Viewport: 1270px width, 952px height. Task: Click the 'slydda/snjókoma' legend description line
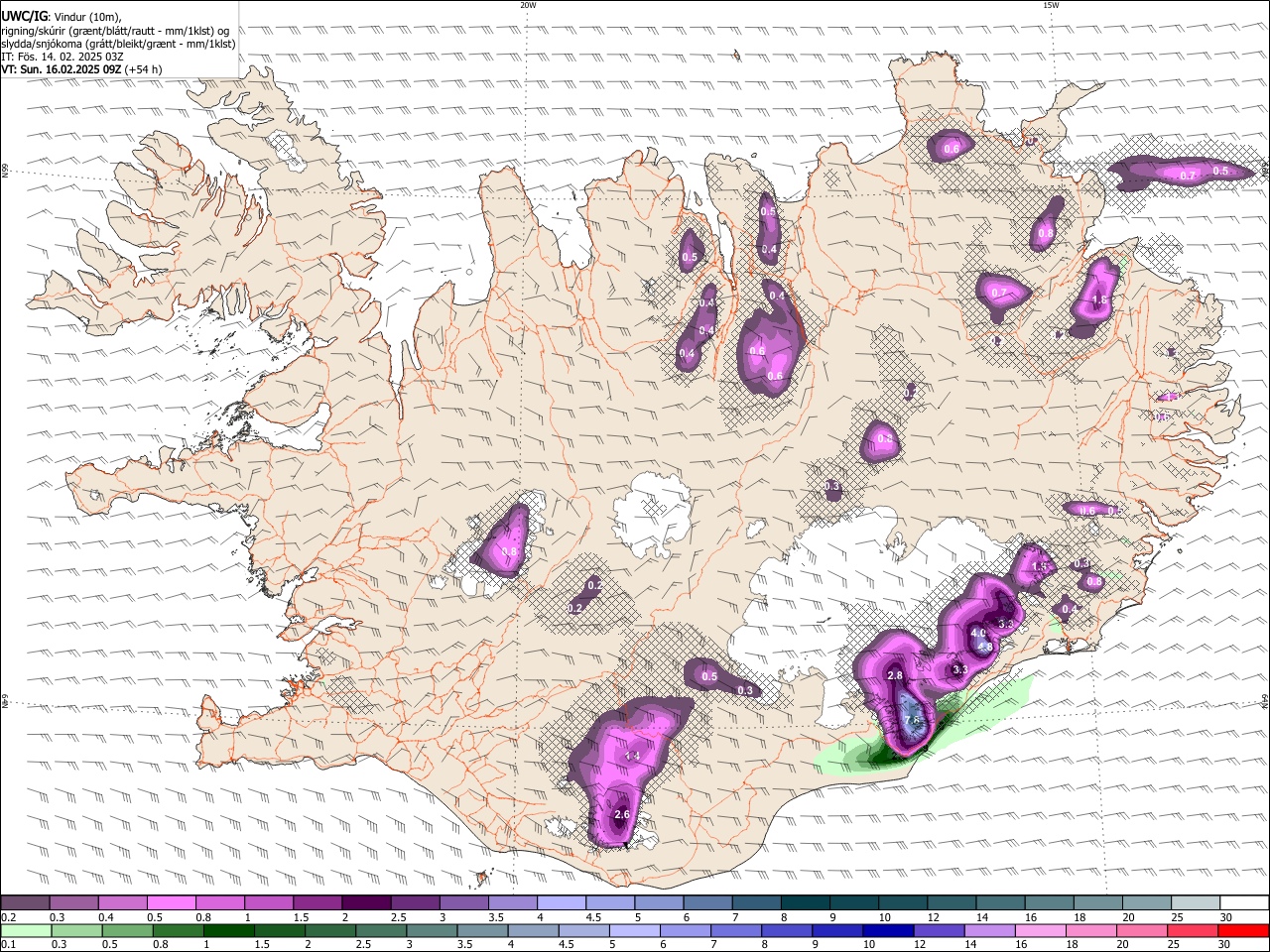(118, 44)
